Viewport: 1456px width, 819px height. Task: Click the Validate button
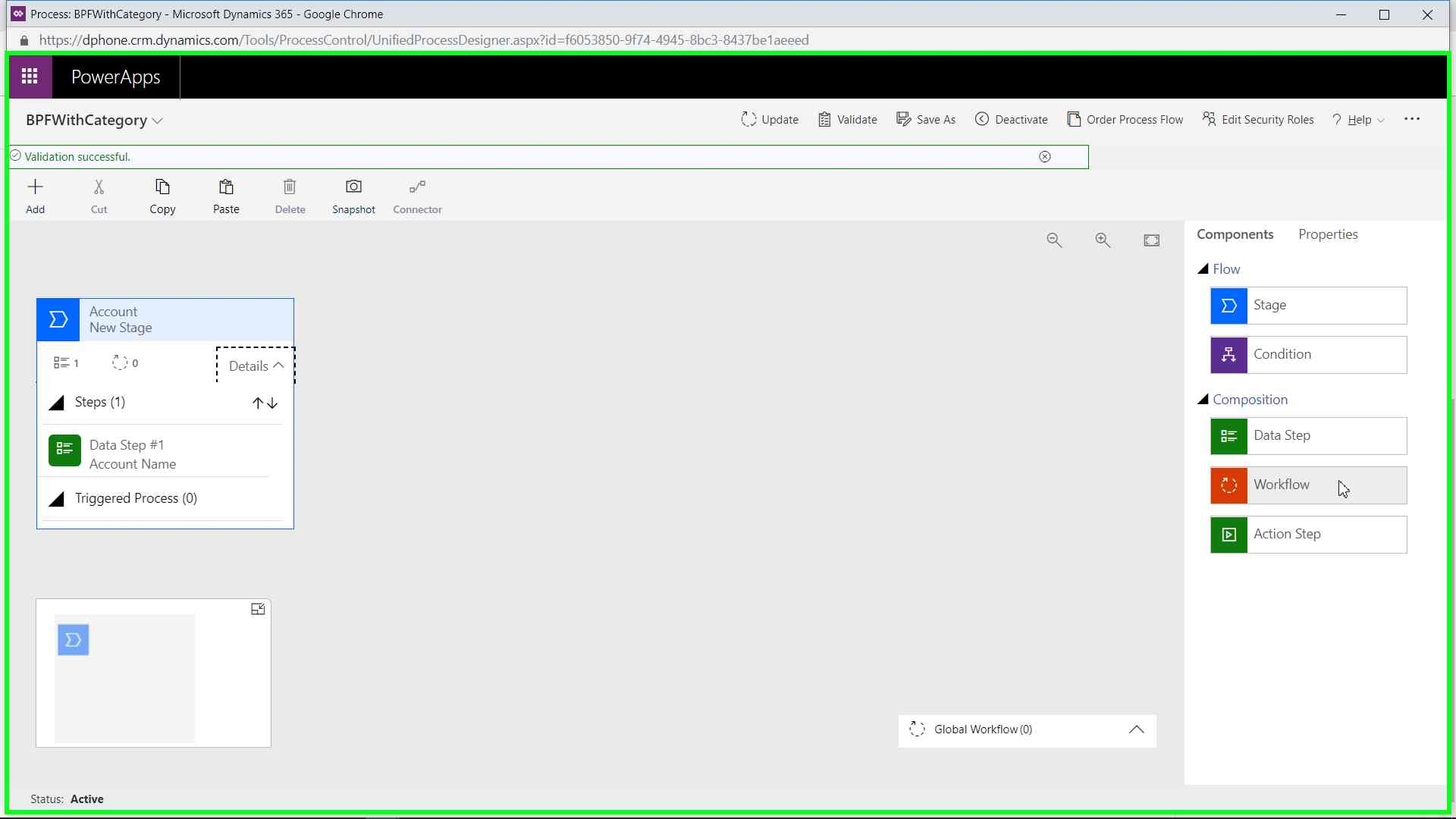[x=848, y=120]
